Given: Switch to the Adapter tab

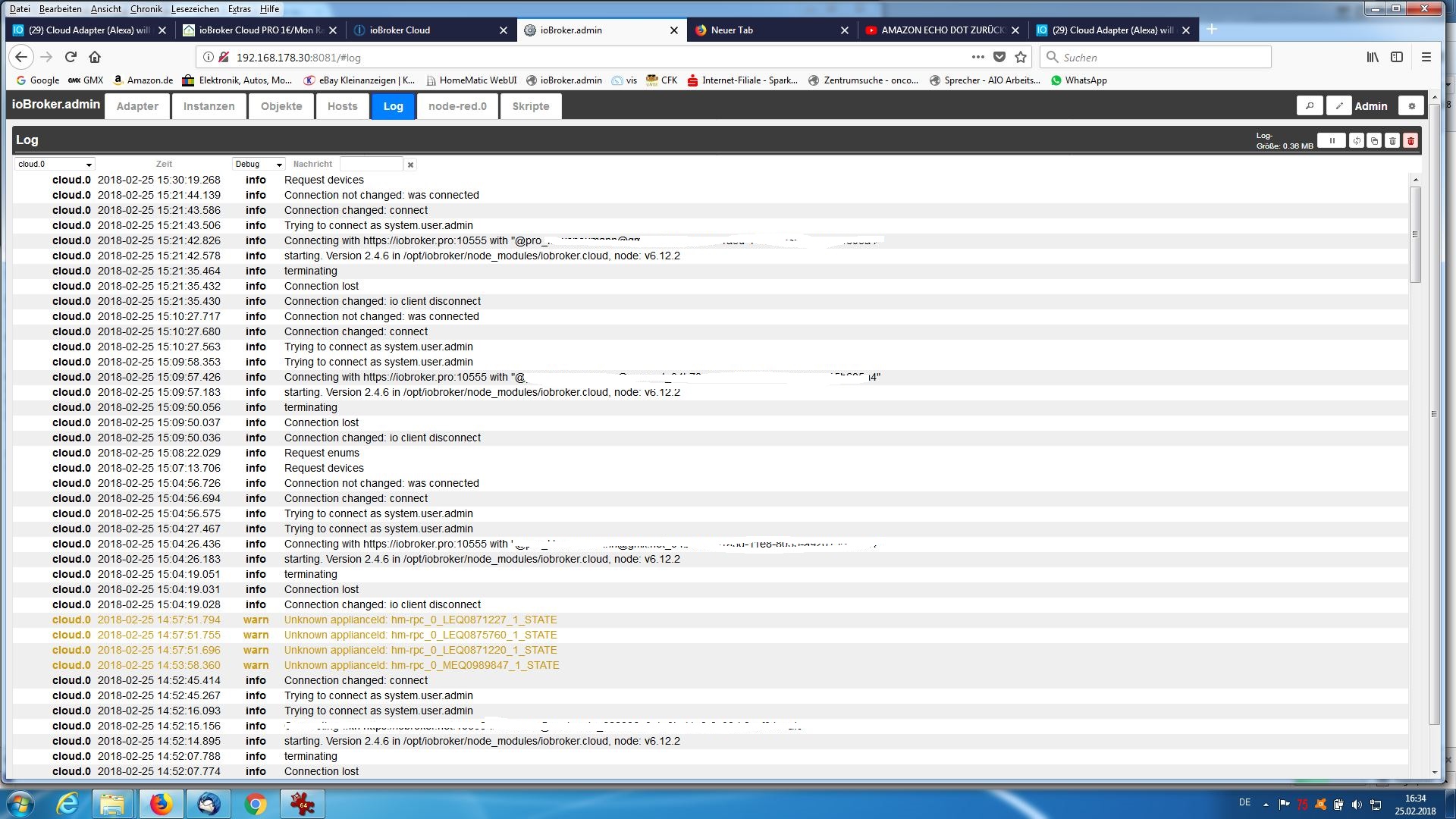Looking at the screenshot, I should pyautogui.click(x=137, y=106).
